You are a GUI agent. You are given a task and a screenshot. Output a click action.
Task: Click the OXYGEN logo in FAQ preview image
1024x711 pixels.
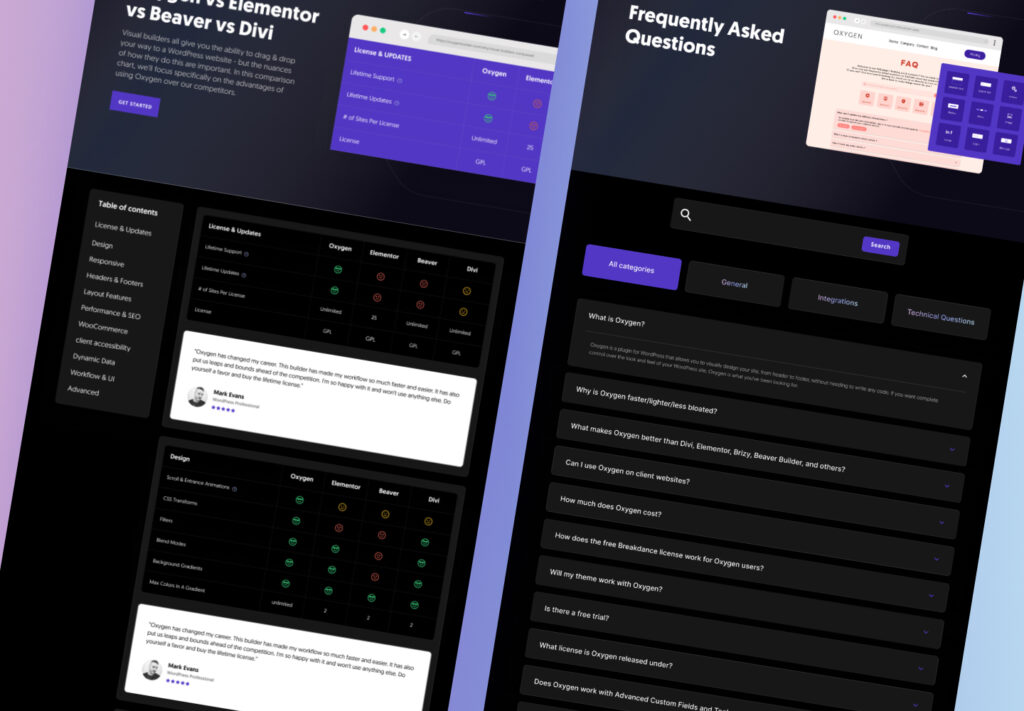(x=849, y=33)
